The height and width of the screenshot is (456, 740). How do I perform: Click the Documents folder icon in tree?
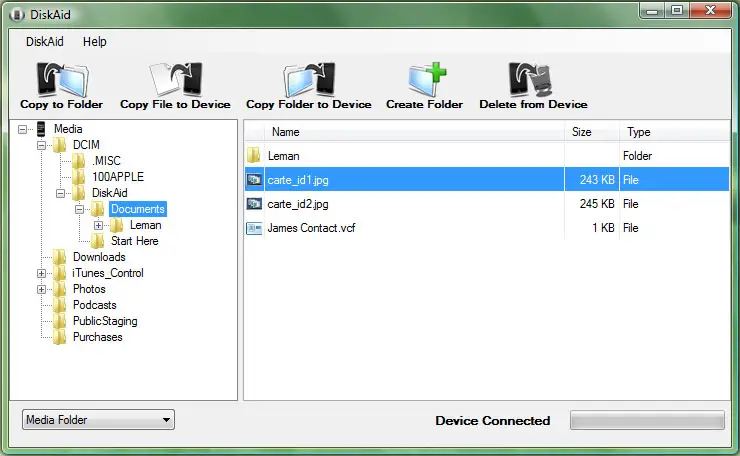tap(97, 209)
